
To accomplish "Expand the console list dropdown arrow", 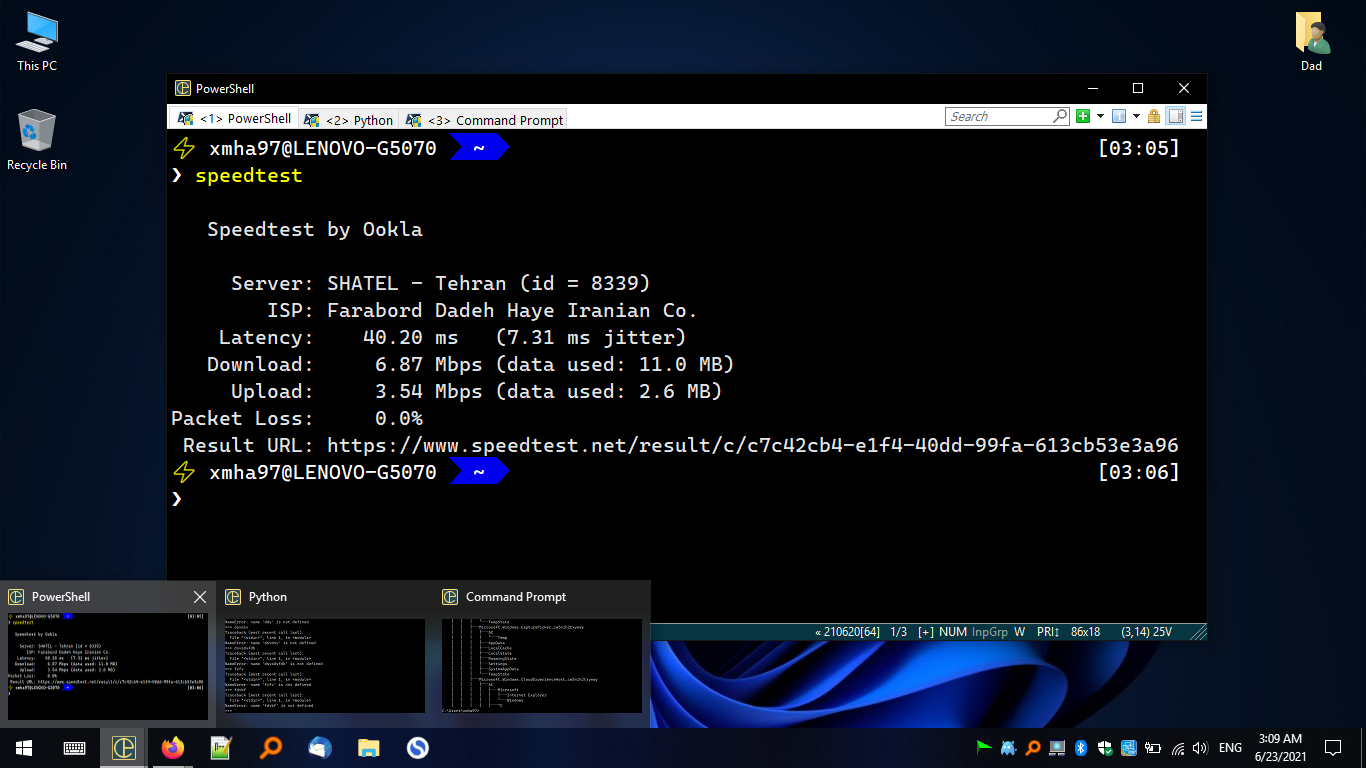I will click(x=1136, y=117).
